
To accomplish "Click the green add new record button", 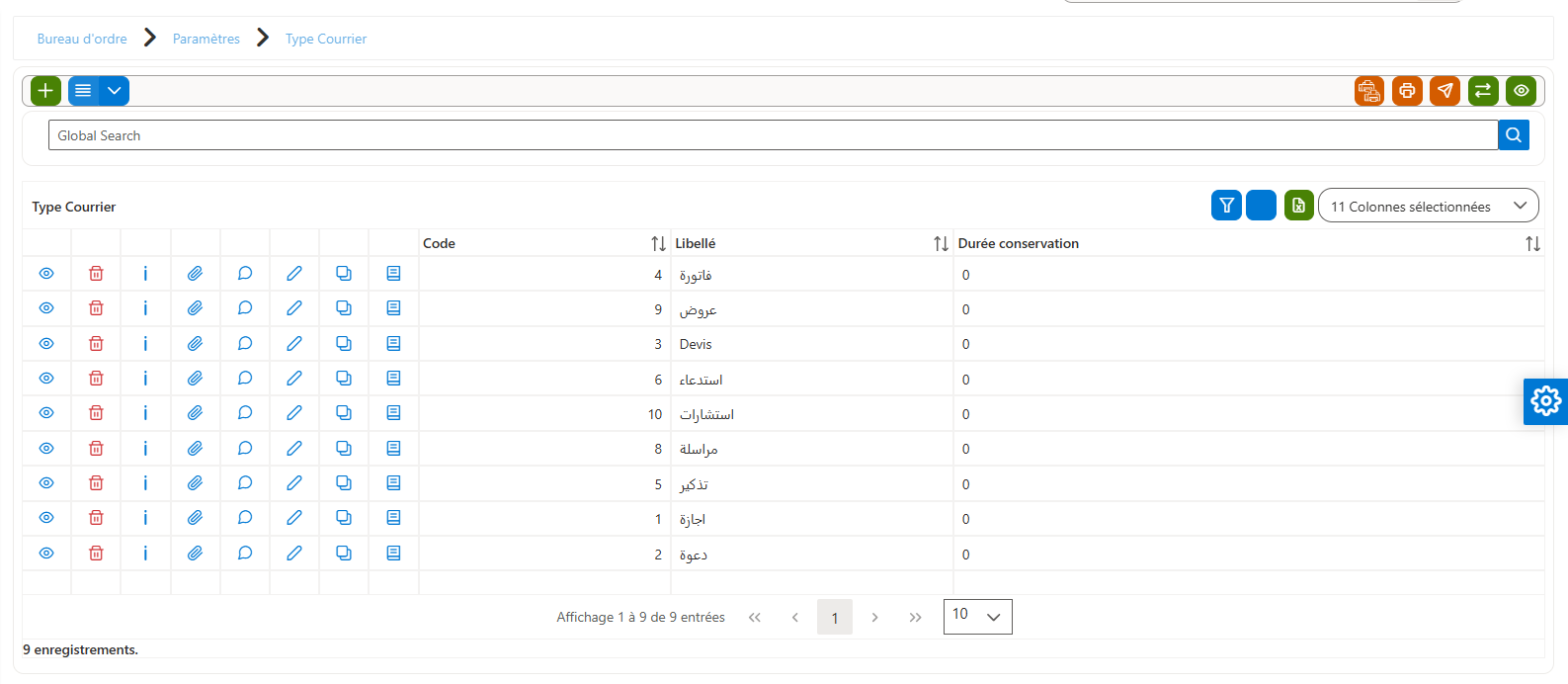I will pyautogui.click(x=45, y=91).
